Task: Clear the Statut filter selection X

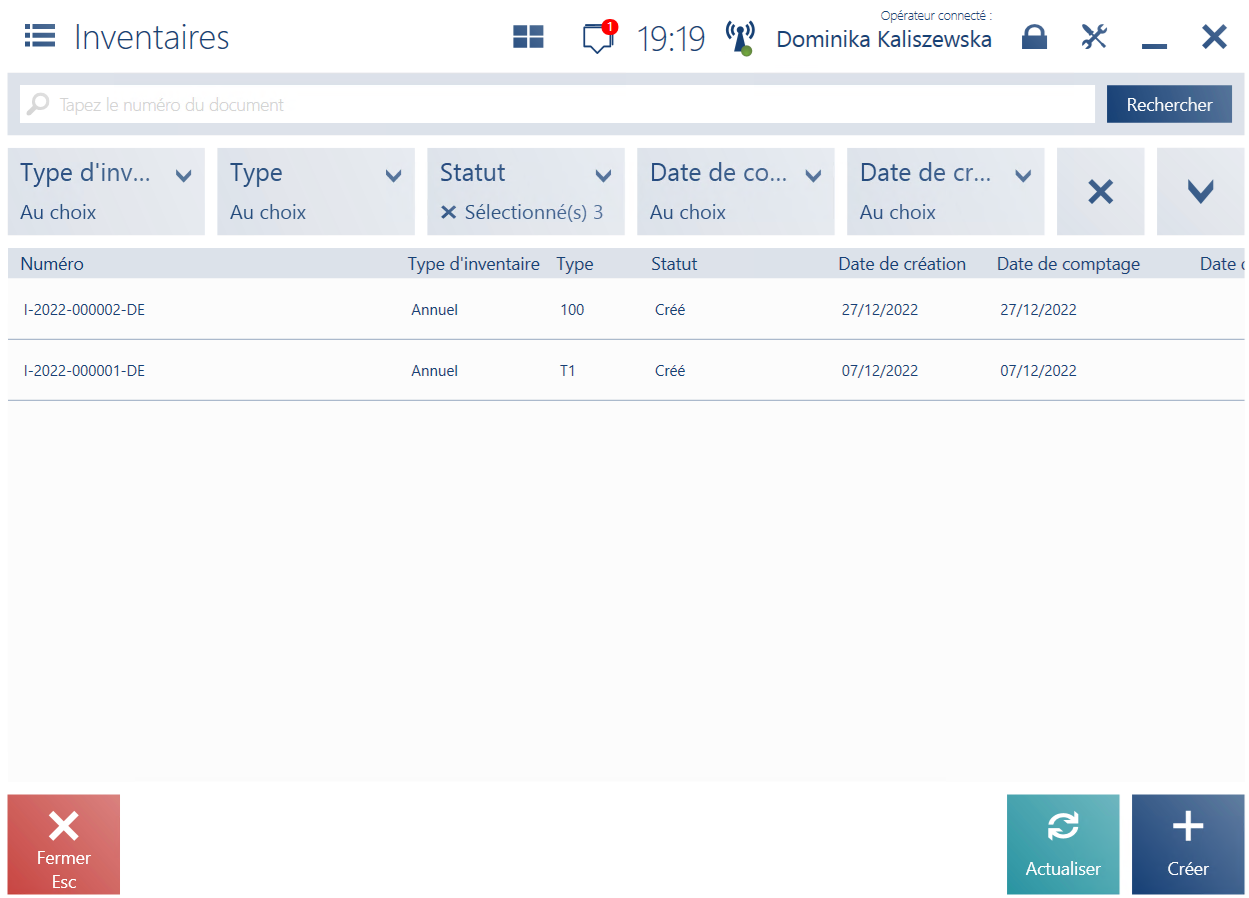Action: click(448, 212)
